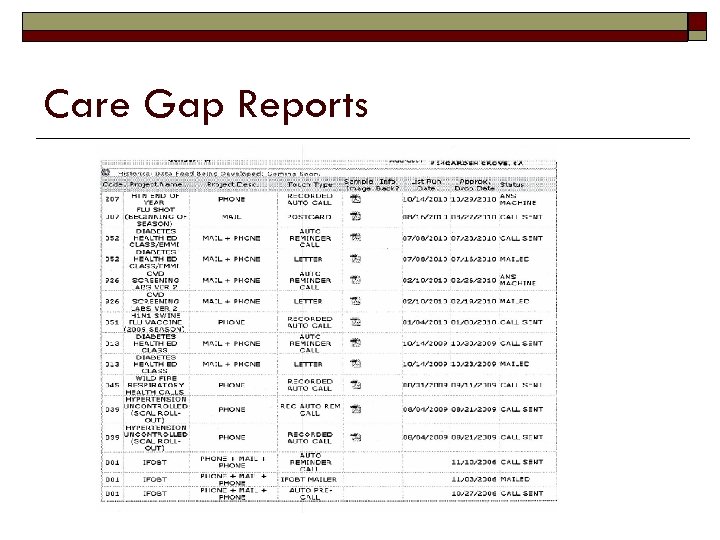Open sample icon for H1N1 Swine Flu Vaccine row
Image resolution: width=720 pixels, height=540 pixels.
pyautogui.click(x=355, y=322)
